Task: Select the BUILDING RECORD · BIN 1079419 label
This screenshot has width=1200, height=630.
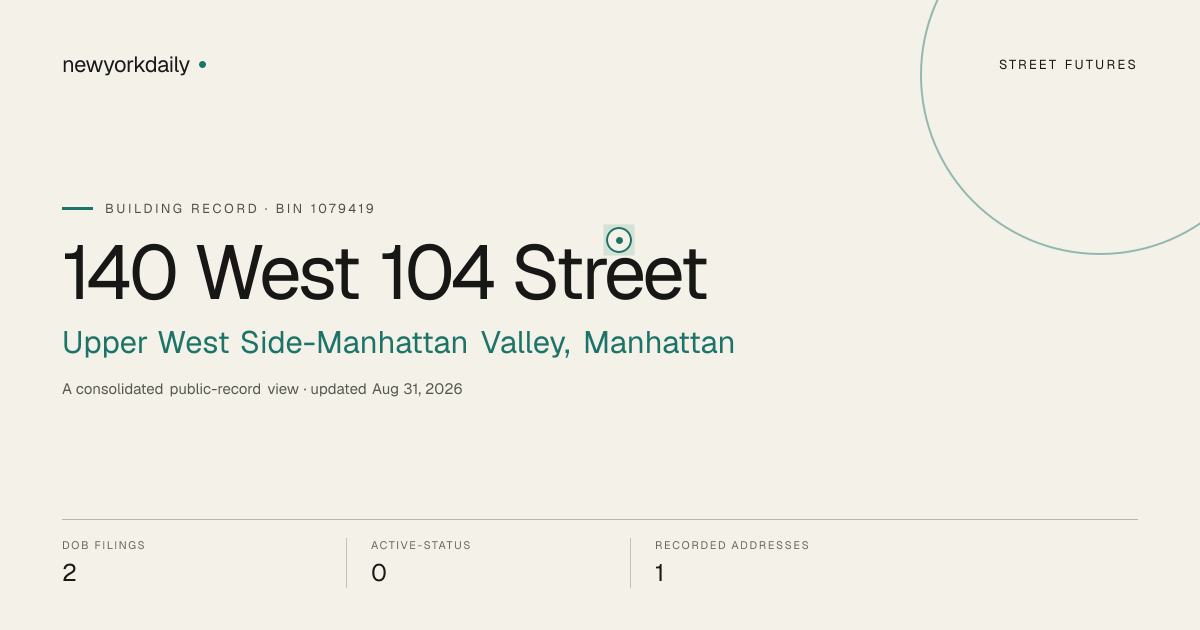Action: 240,209
